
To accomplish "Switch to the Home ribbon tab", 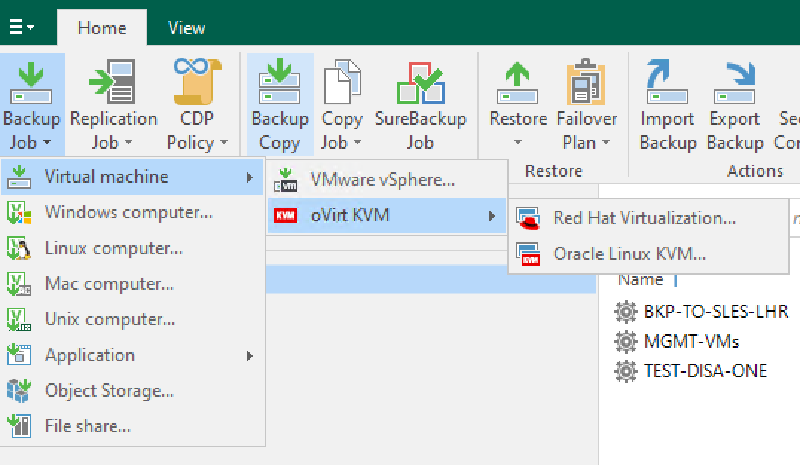I will (102, 28).
